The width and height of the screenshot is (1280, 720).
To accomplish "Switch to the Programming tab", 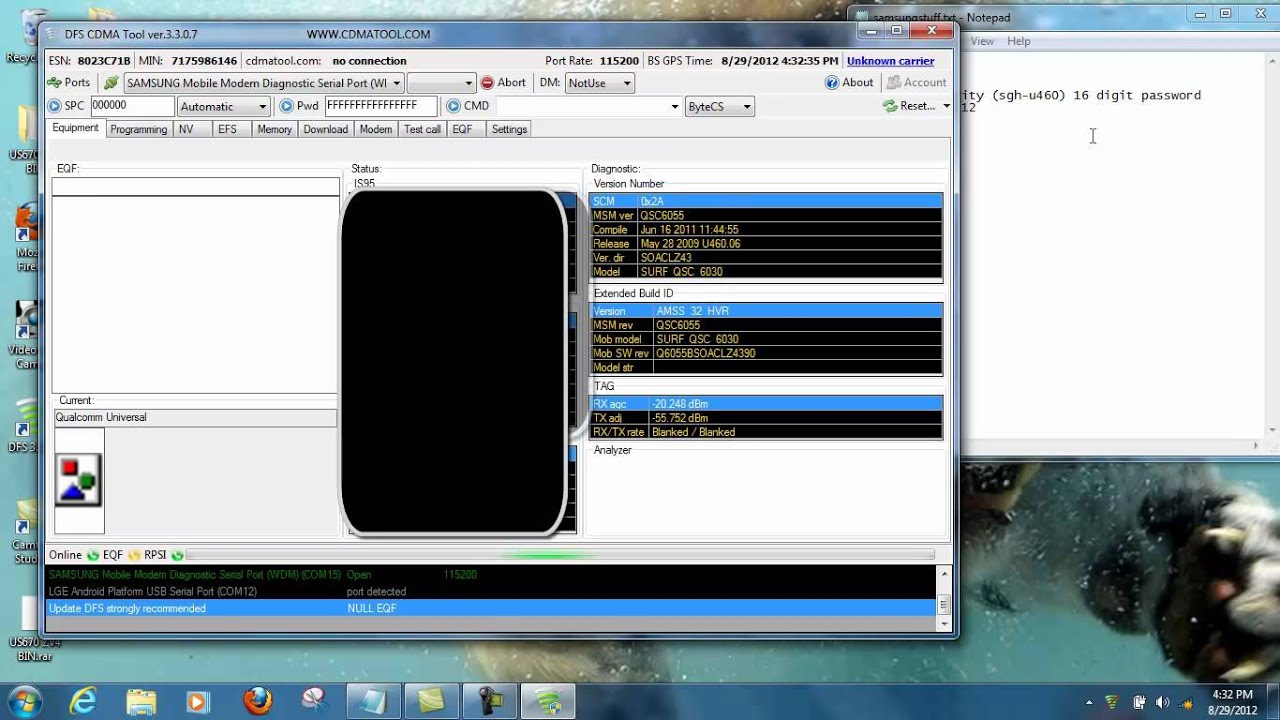I will coord(138,129).
